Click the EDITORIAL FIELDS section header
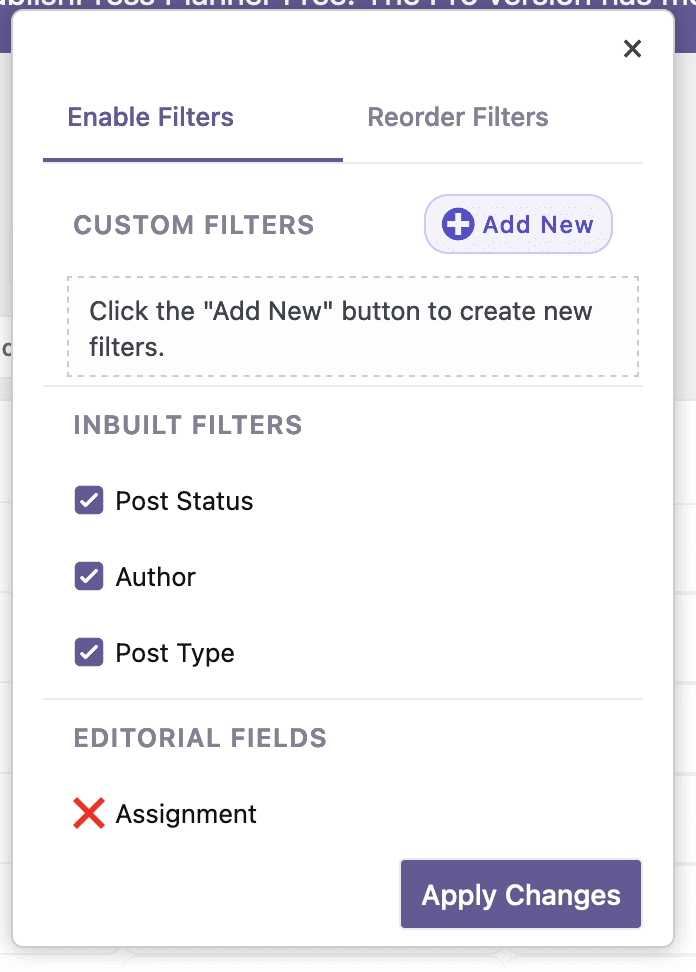 pos(200,738)
